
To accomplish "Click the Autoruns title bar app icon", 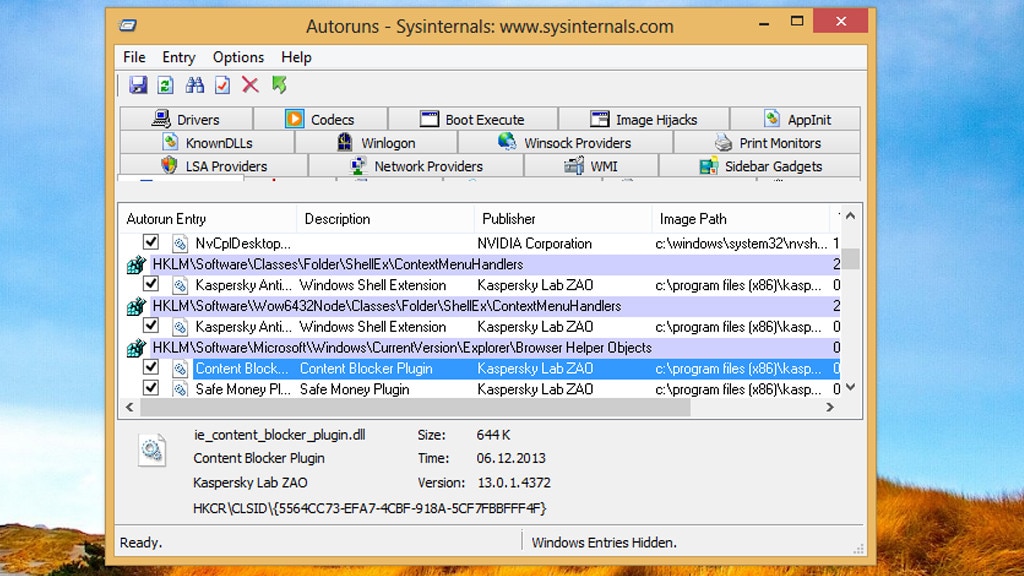I will coord(128,26).
